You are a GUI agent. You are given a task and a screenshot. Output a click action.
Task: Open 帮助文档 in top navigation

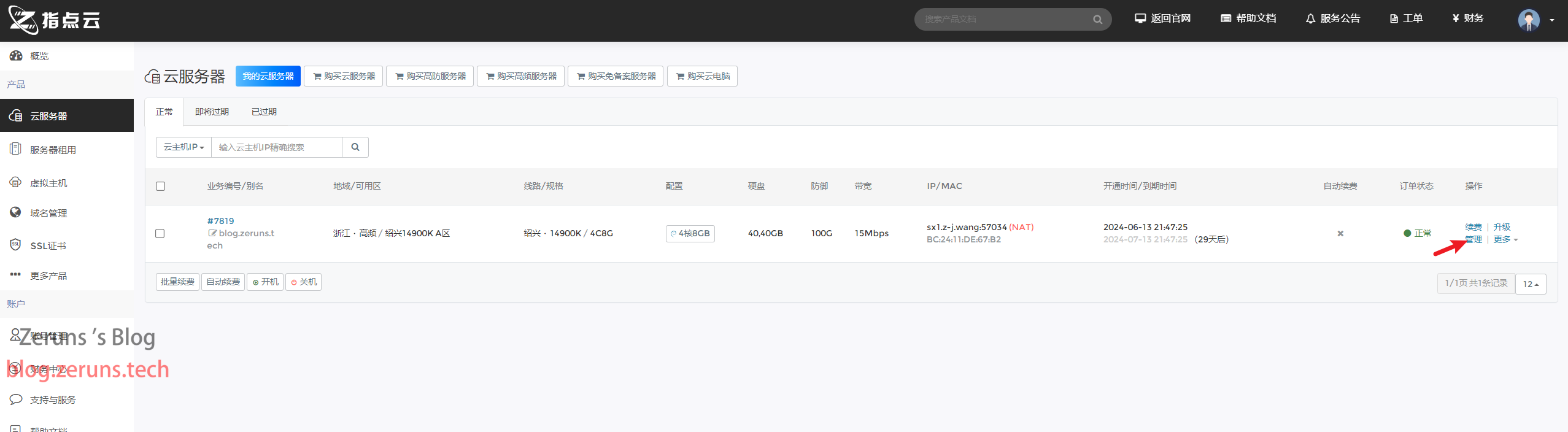click(1248, 18)
